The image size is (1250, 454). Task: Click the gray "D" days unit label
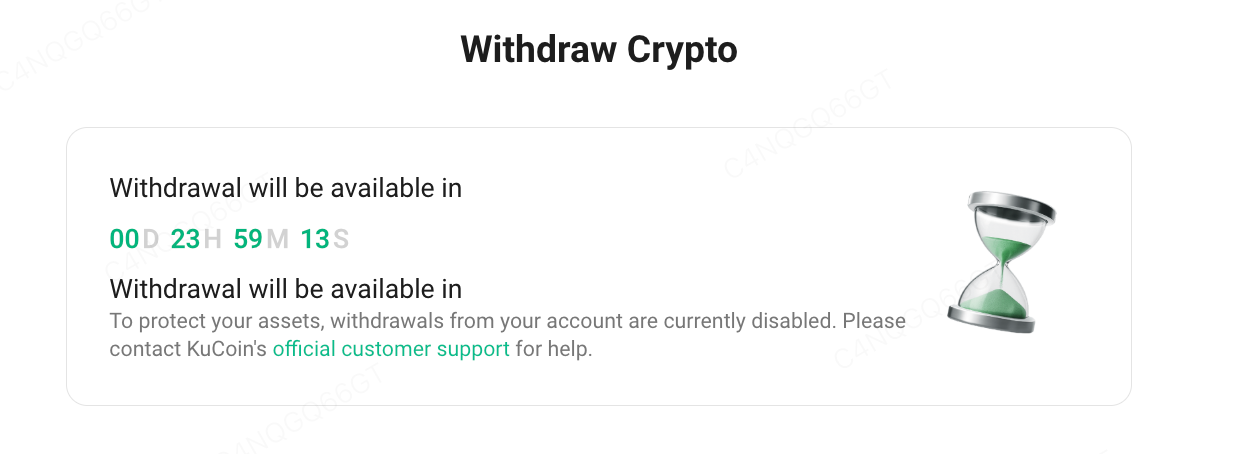[x=151, y=239]
